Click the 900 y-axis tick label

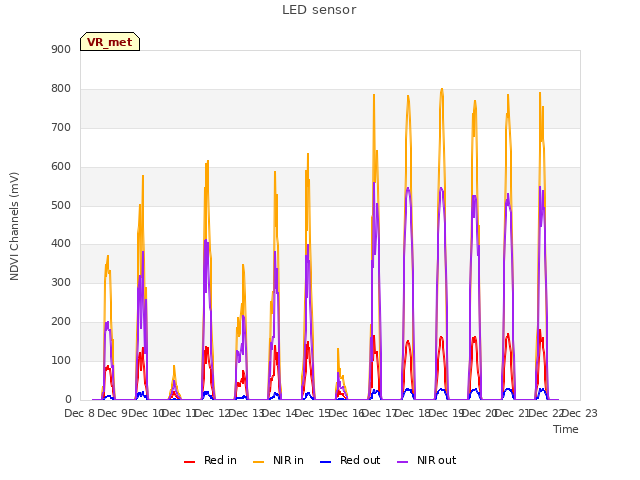[x=61, y=49]
